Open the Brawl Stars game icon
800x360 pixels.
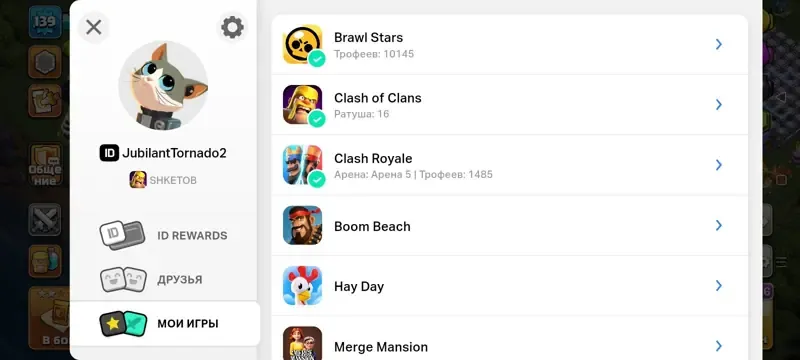coord(303,44)
